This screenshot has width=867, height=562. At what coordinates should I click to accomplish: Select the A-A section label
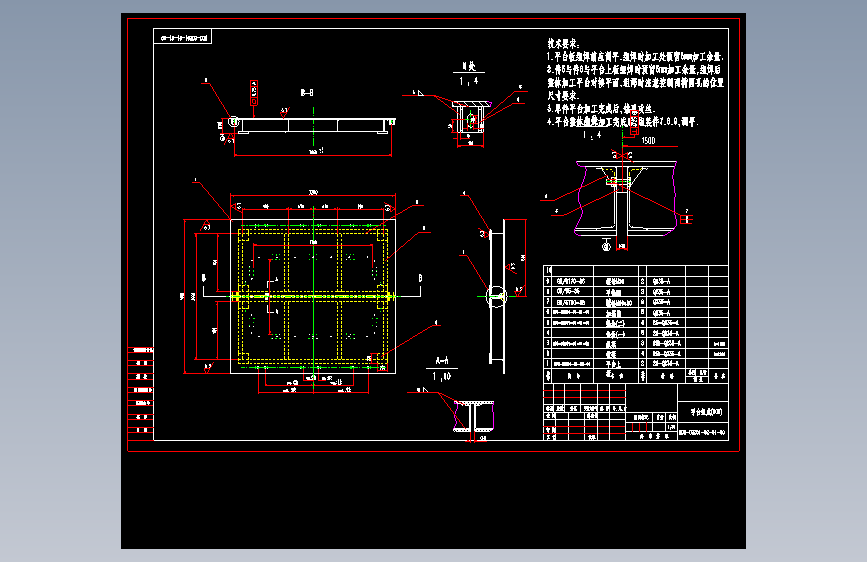coord(442,361)
